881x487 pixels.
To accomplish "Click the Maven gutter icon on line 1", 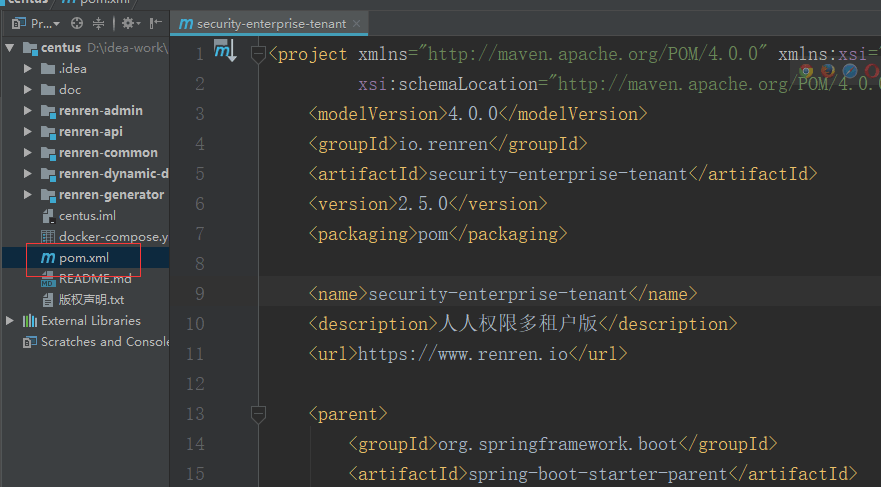I will coord(225,51).
